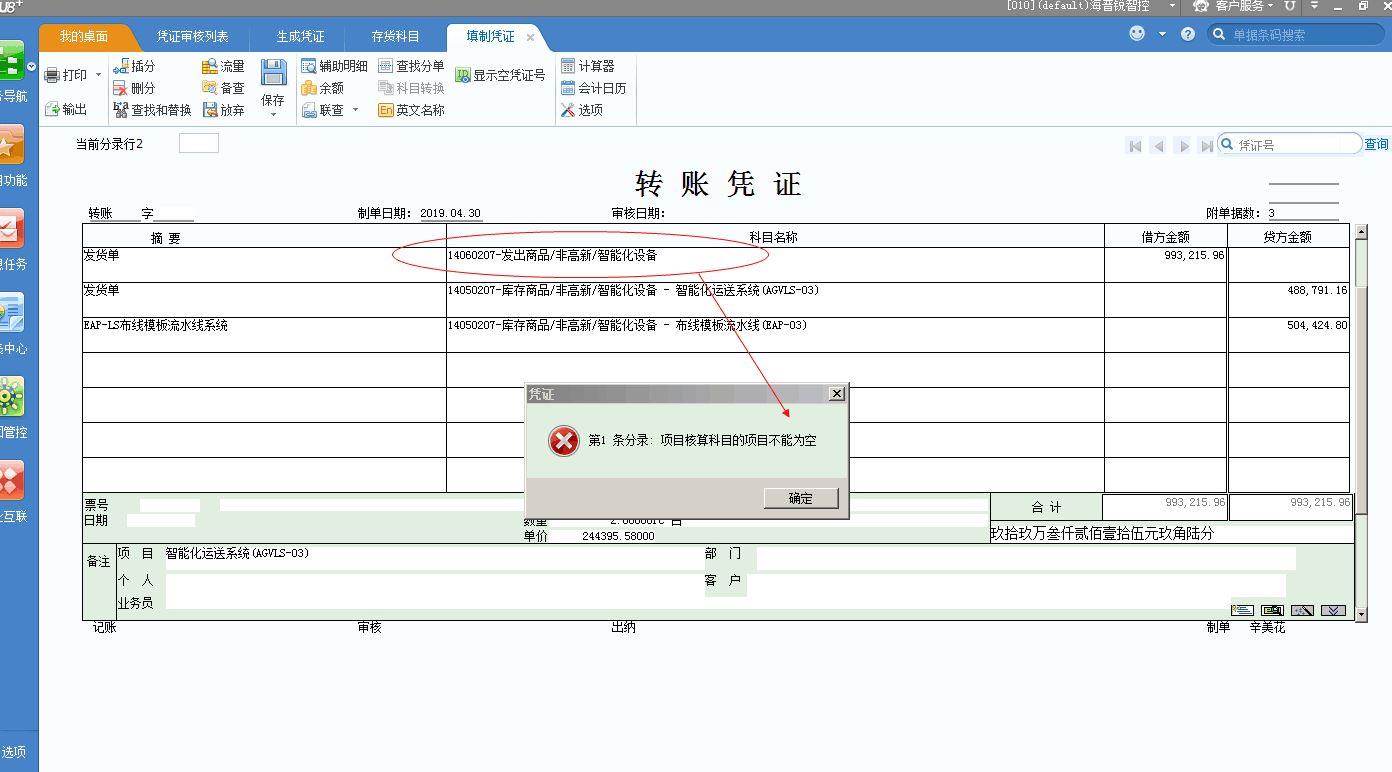Screen dimensions: 1392x772
Task: Go to the previous voucher arrow
Action: 1158,146
